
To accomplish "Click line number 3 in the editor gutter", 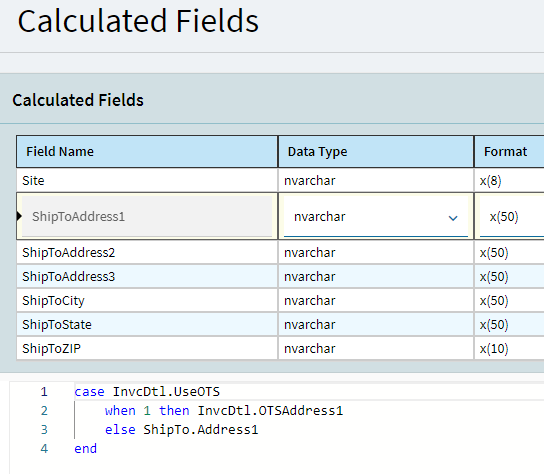I will pyautogui.click(x=44, y=430).
